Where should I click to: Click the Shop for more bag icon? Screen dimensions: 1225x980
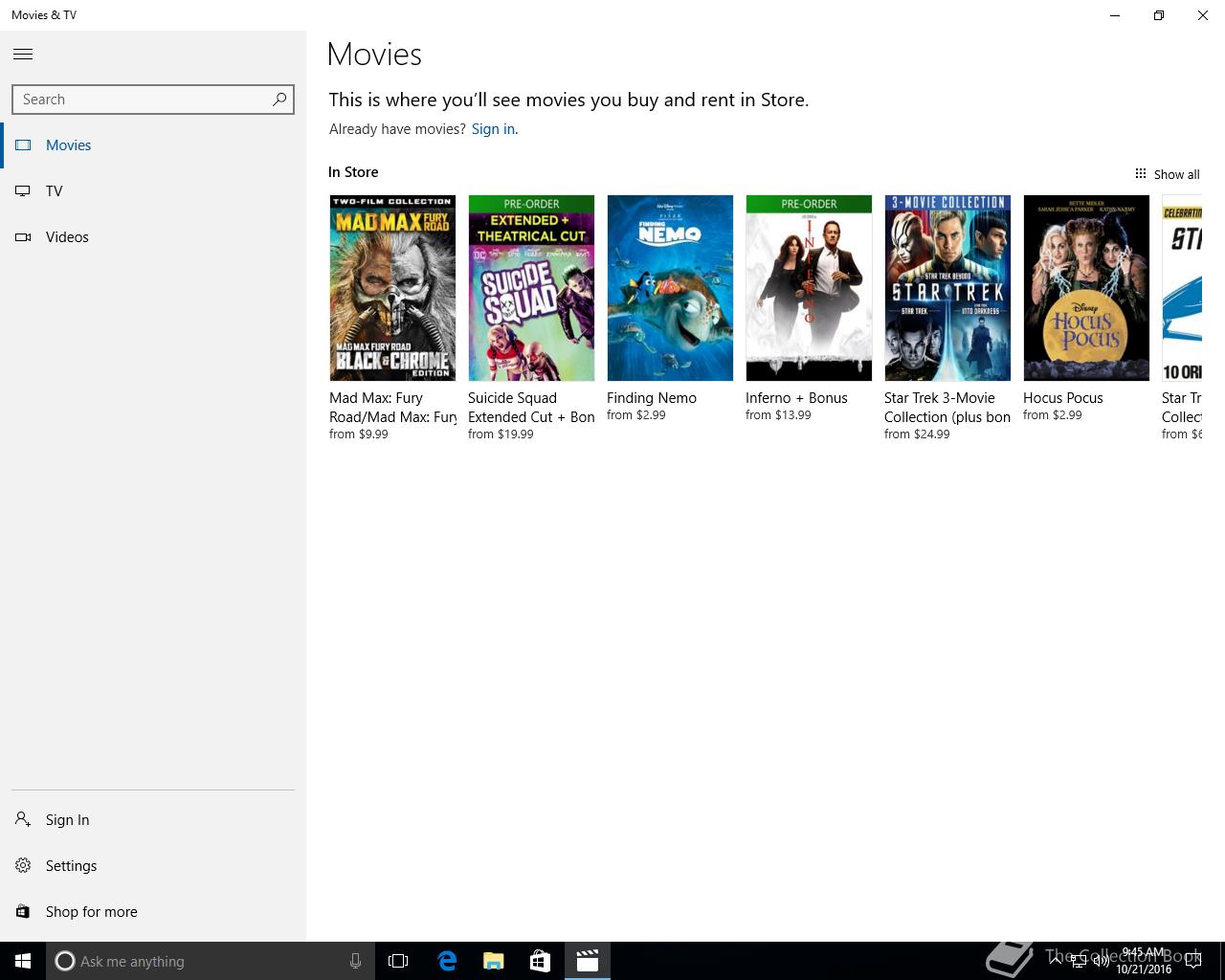tap(23, 911)
